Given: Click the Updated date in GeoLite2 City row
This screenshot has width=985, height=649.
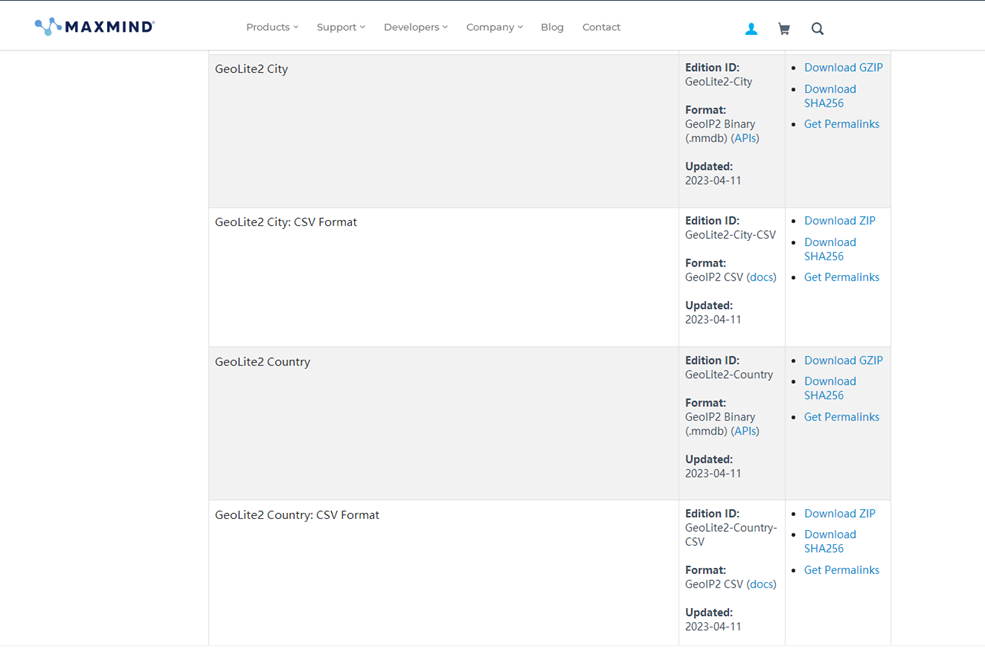Looking at the screenshot, I should click(713, 180).
